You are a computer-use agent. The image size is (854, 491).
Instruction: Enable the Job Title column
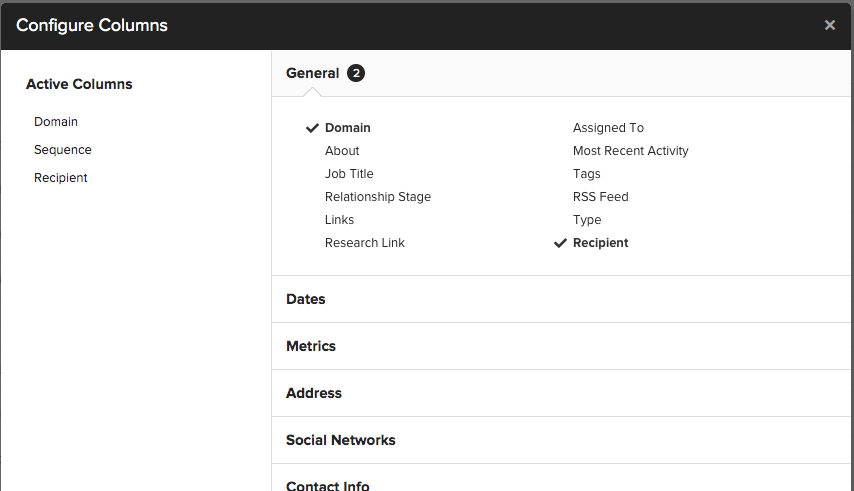pos(349,174)
